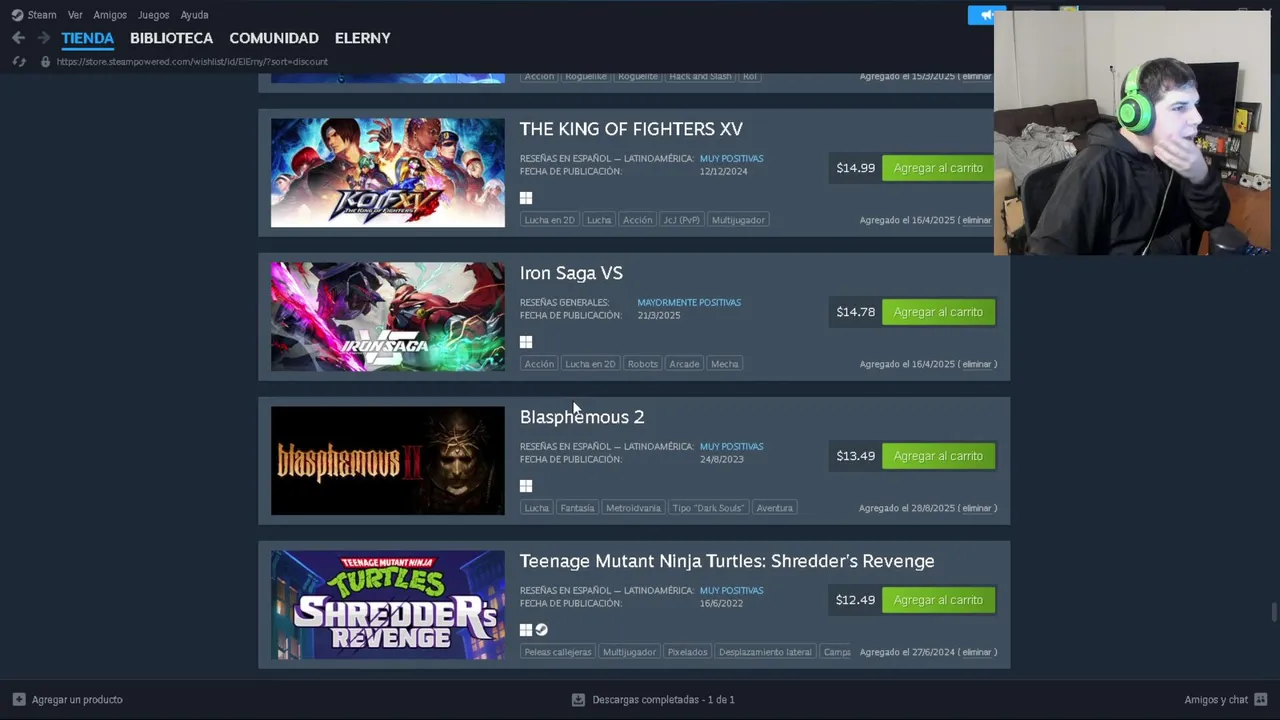Remove THE KING OF FIGHTERS XV via eliminar
This screenshot has height=720, width=1280.
977,220
